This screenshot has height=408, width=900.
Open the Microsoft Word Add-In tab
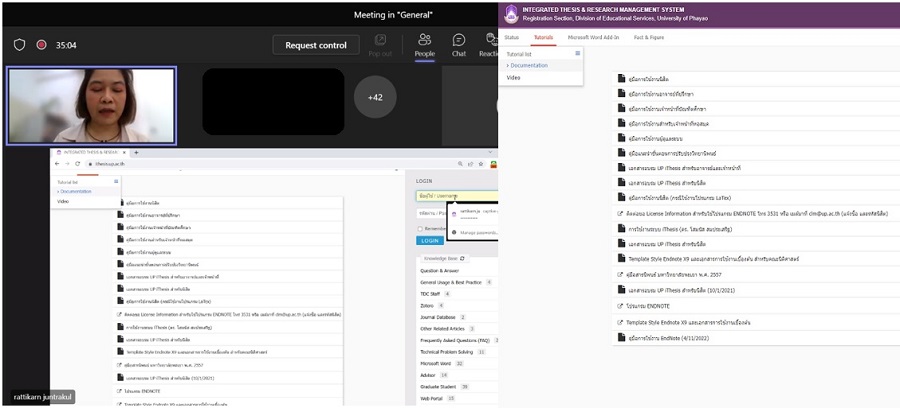point(593,37)
